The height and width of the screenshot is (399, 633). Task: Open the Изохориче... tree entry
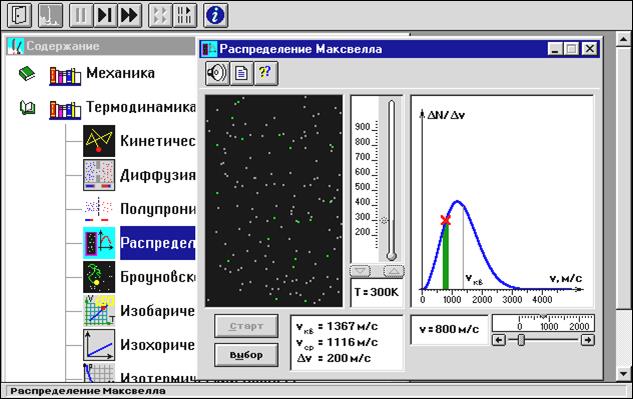pos(157,345)
